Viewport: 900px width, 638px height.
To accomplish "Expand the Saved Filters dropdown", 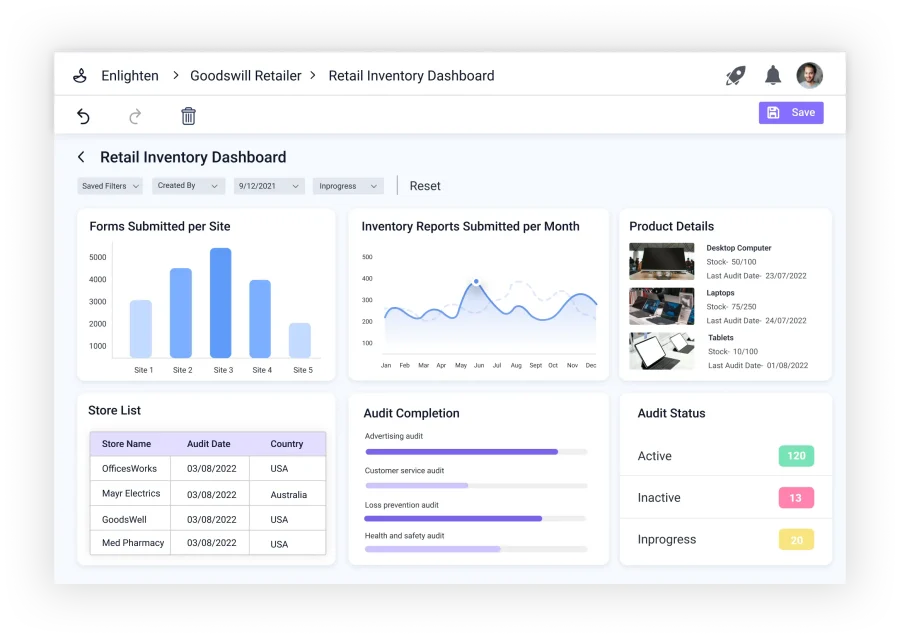I will click(x=110, y=186).
